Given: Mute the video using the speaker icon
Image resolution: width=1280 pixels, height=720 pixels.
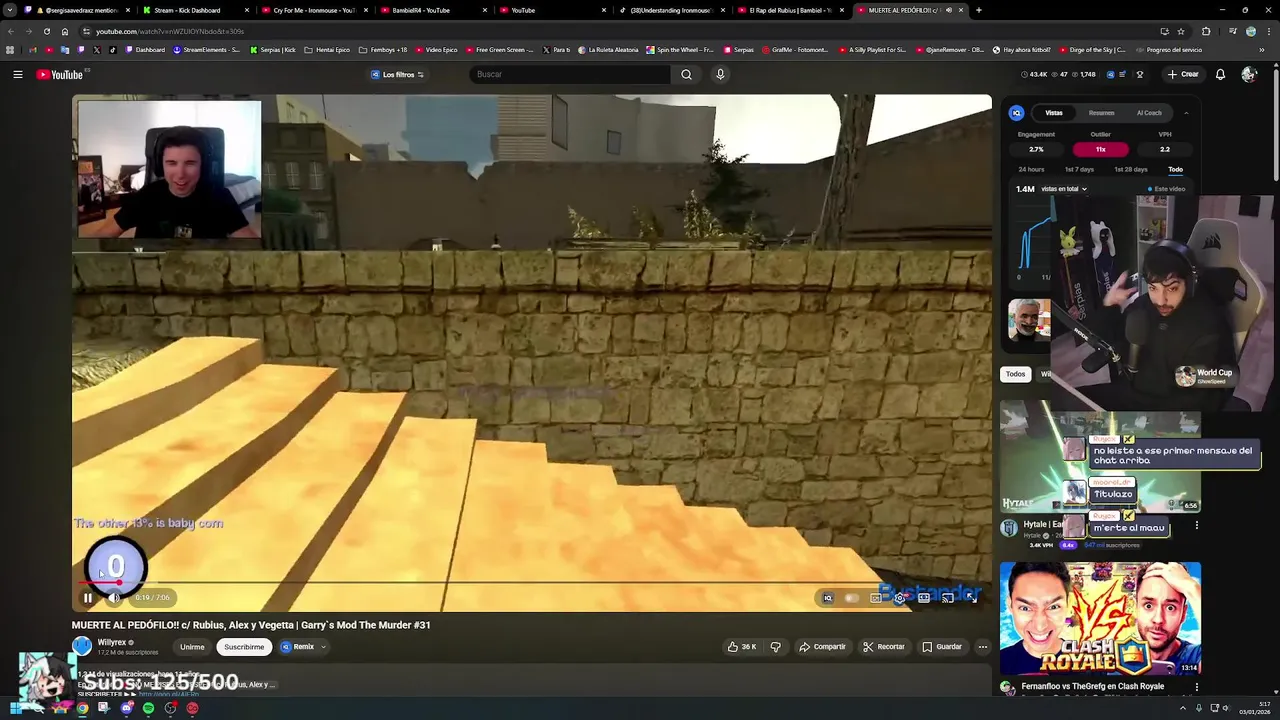Looking at the screenshot, I should coord(114,598).
